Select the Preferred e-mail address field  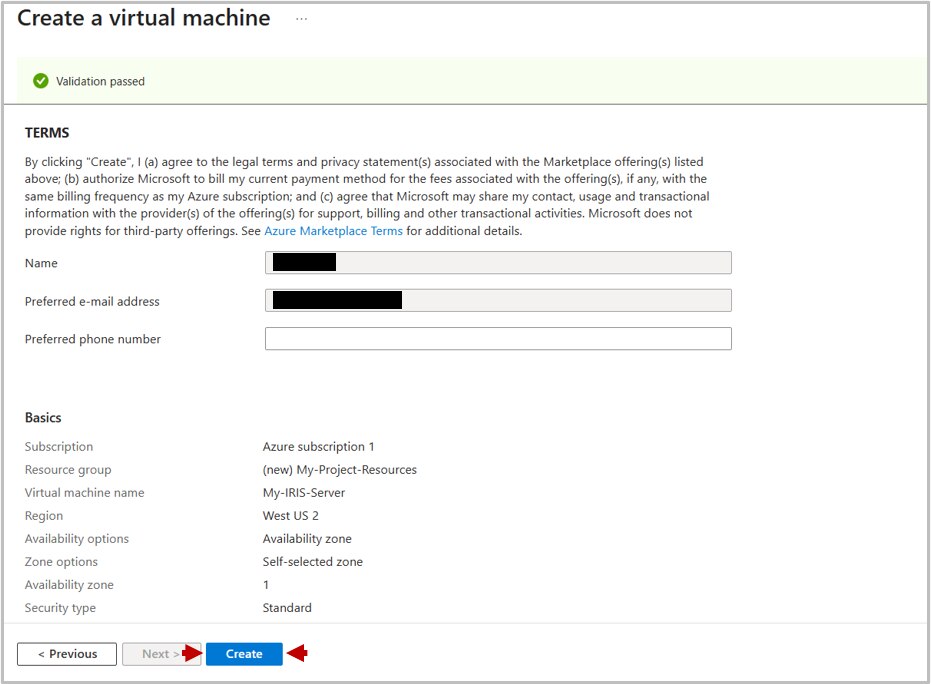(497, 300)
